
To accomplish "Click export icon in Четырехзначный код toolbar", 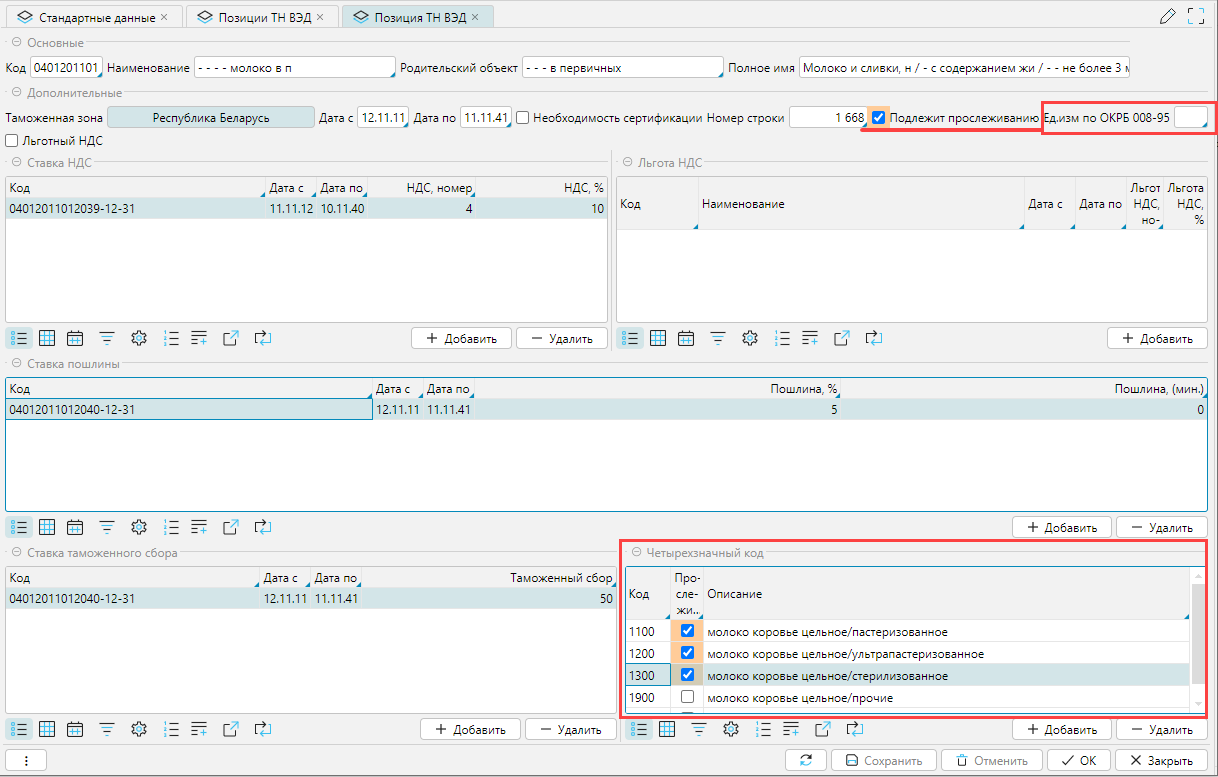I will (823, 729).
